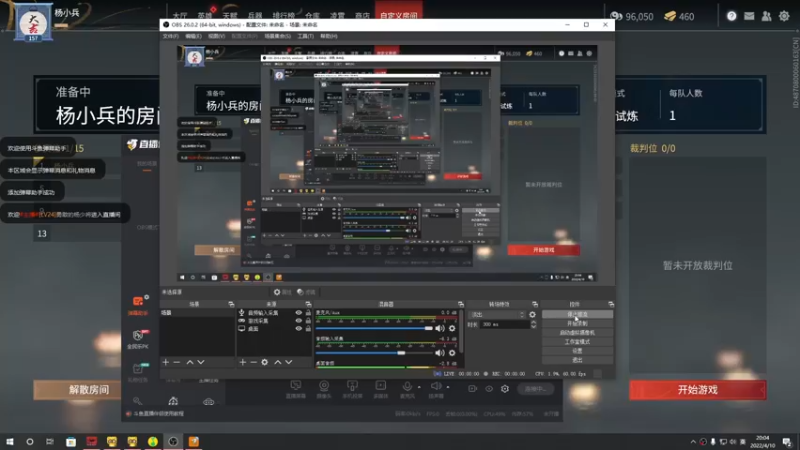Screen dimensions: 800x450
Task: Toggle visibility eye of 游戏采集 source
Action: click(x=298, y=321)
